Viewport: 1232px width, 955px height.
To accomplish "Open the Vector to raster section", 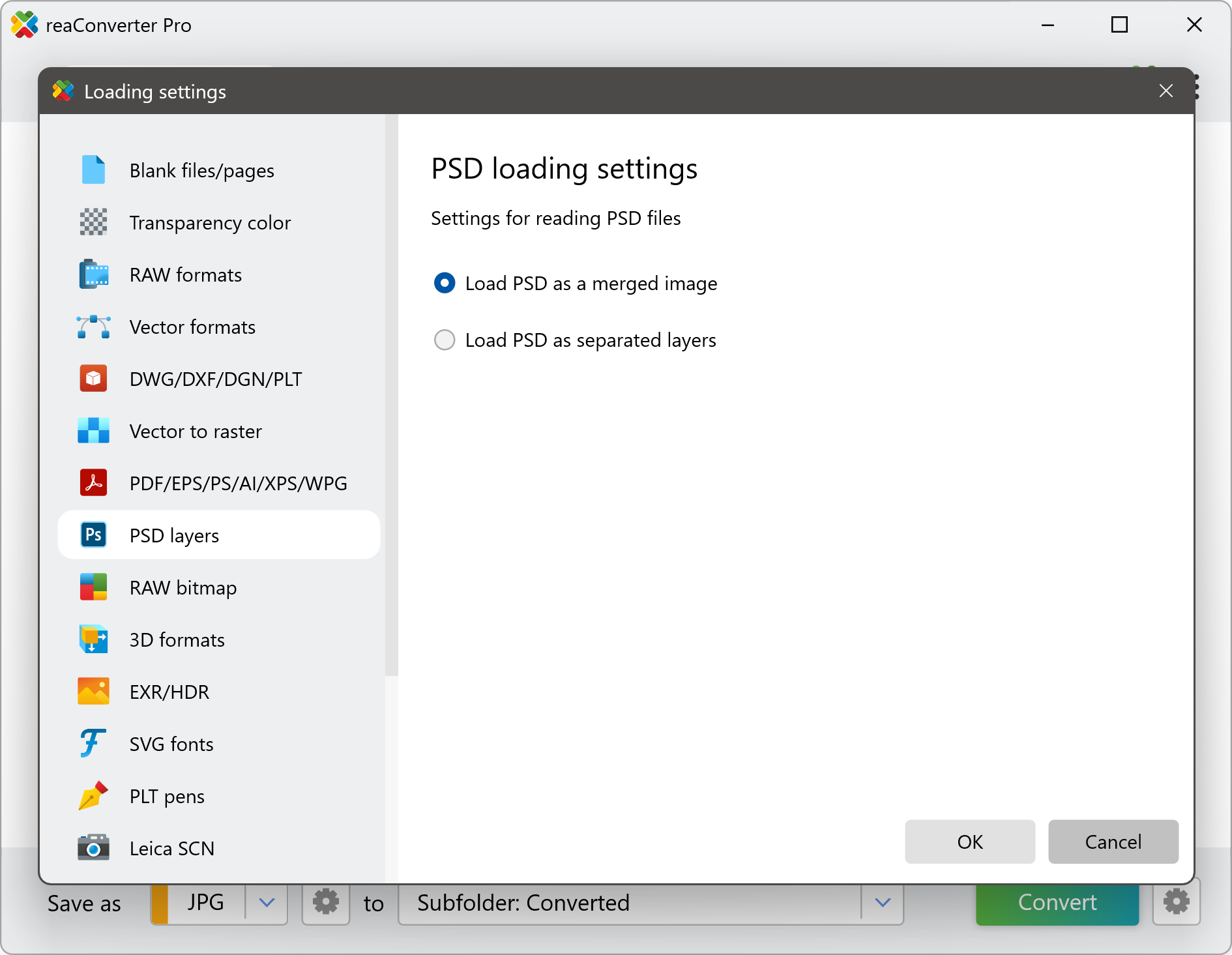I will coord(196,431).
